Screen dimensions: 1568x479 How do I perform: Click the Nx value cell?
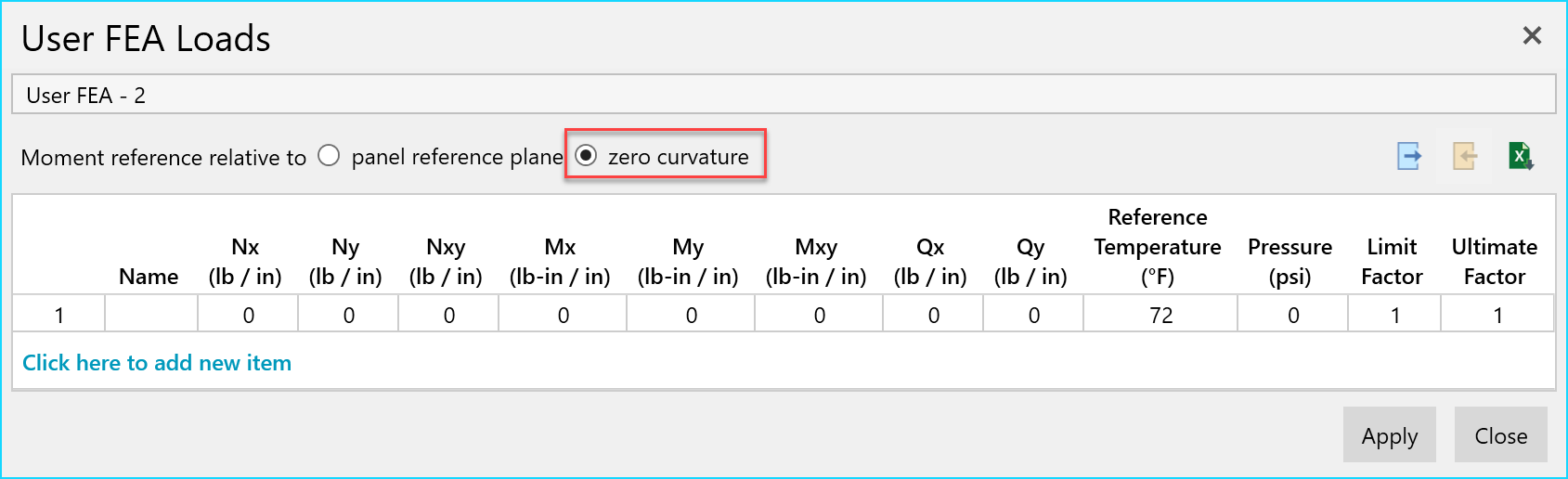(x=248, y=314)
